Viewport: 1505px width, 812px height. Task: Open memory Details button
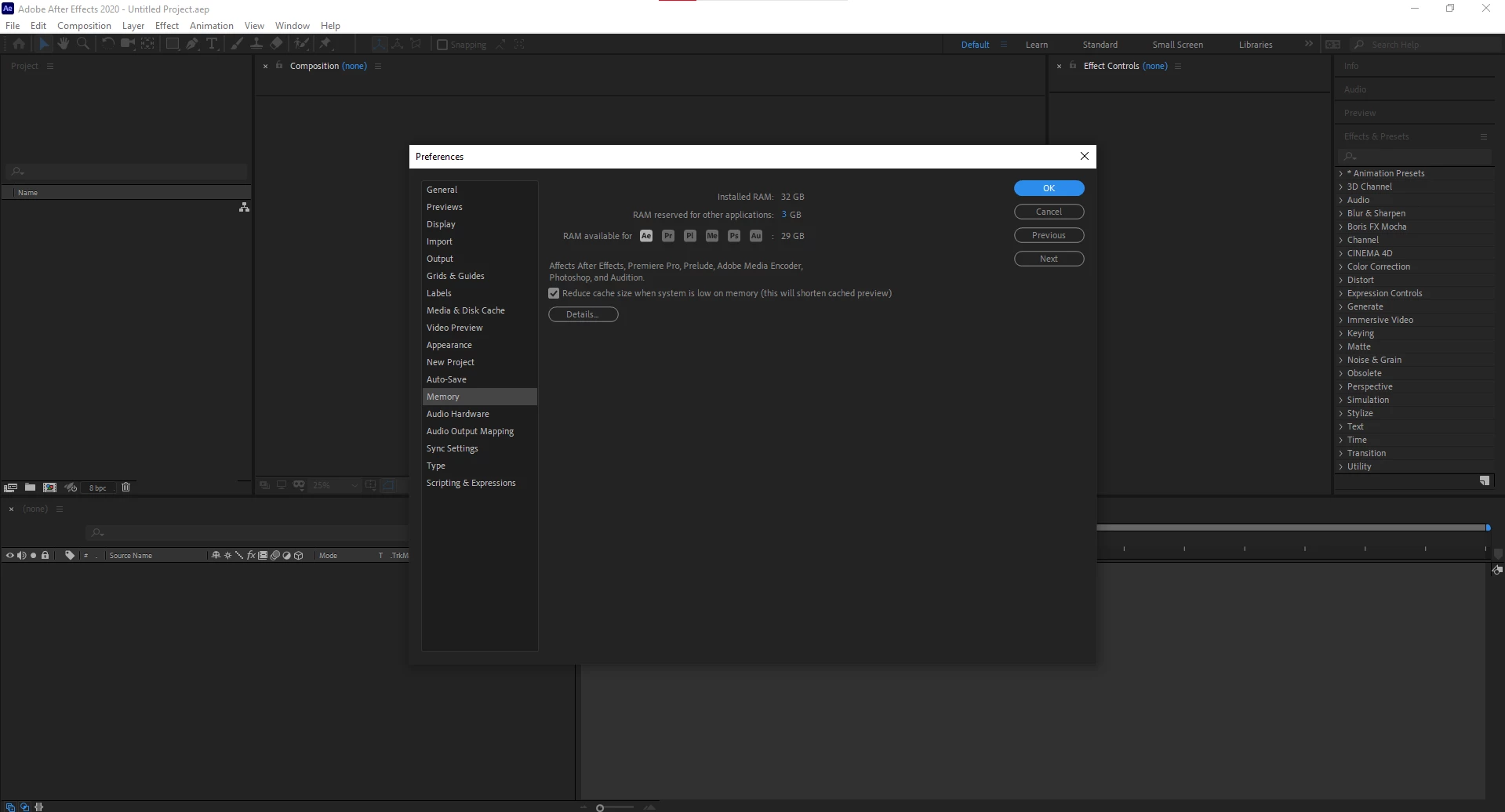(583, 314)
